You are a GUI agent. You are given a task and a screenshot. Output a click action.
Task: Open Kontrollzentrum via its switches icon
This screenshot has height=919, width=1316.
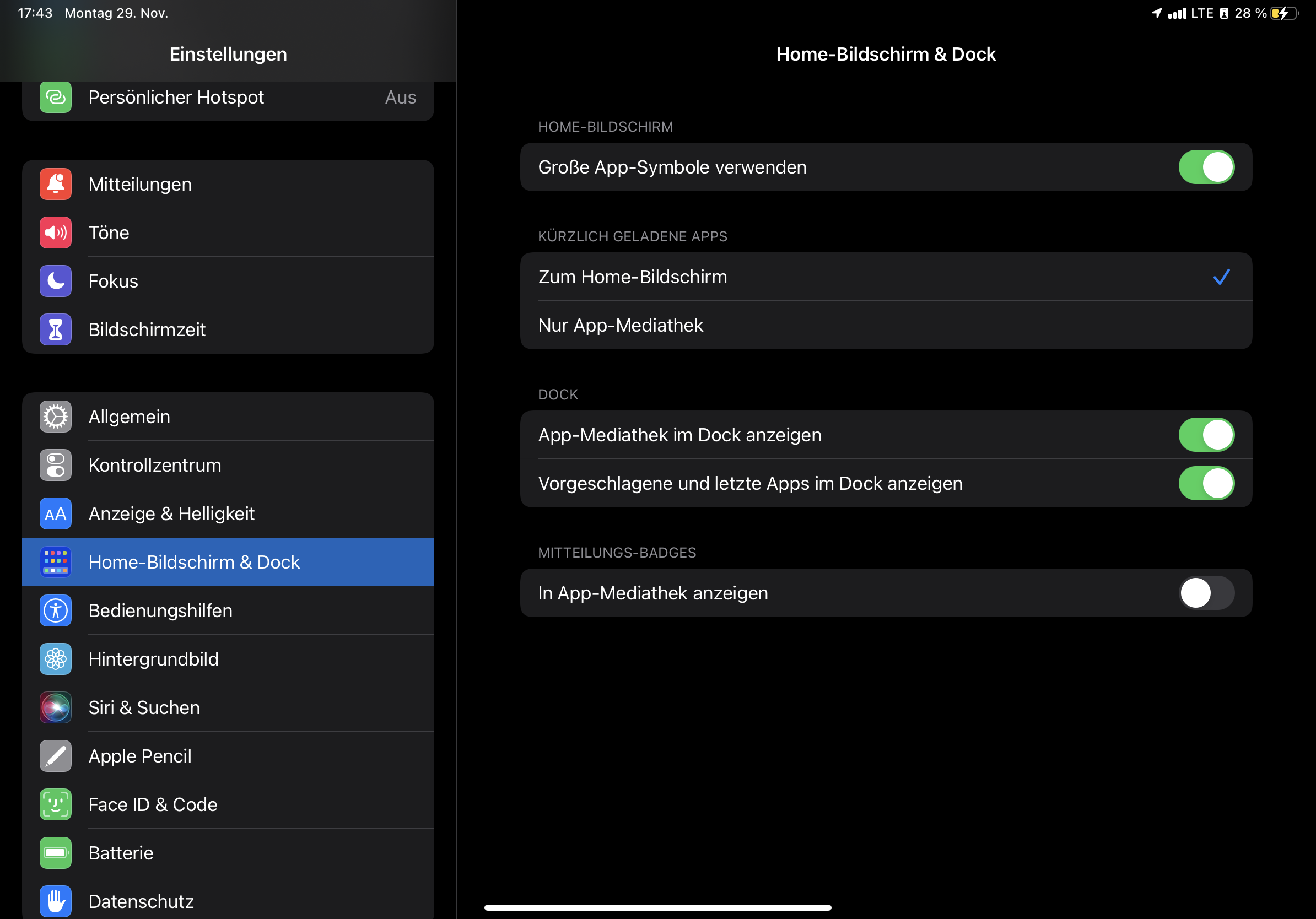click(x=56, y=465)
